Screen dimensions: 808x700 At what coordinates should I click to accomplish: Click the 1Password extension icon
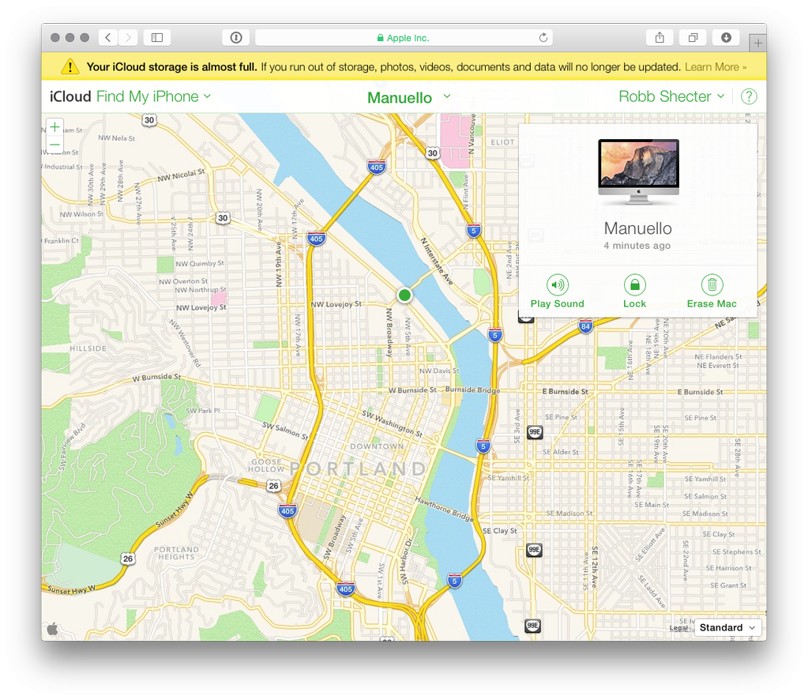pos(236,37)
